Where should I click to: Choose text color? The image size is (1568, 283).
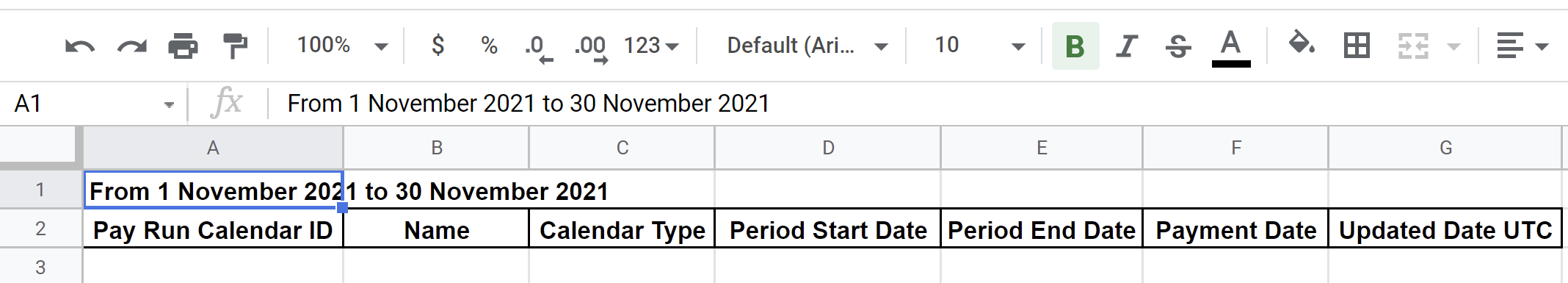[x=1230, y=47]
